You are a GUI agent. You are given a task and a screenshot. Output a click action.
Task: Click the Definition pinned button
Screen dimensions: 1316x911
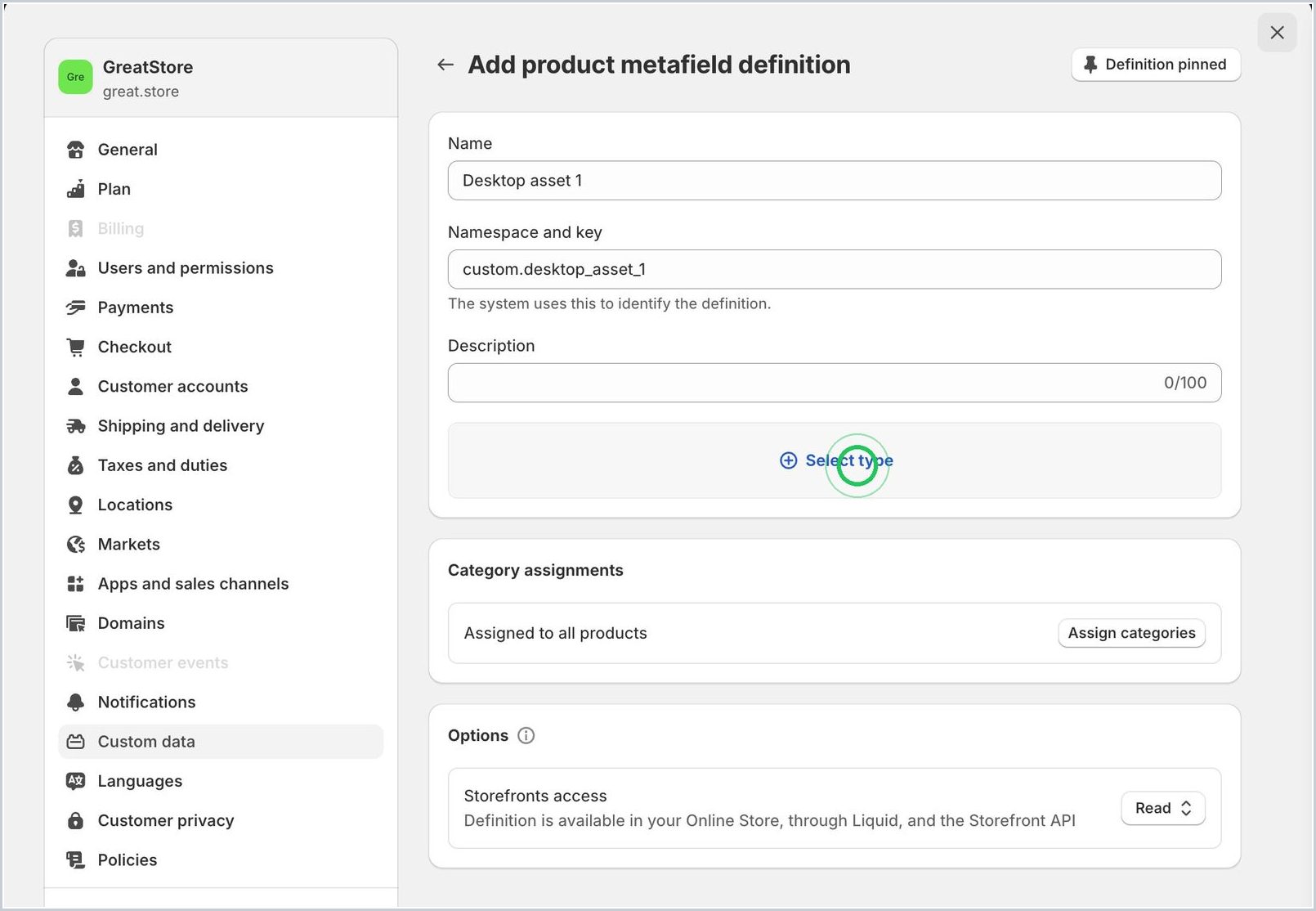pyautogui.click(x=1156, y=65)
